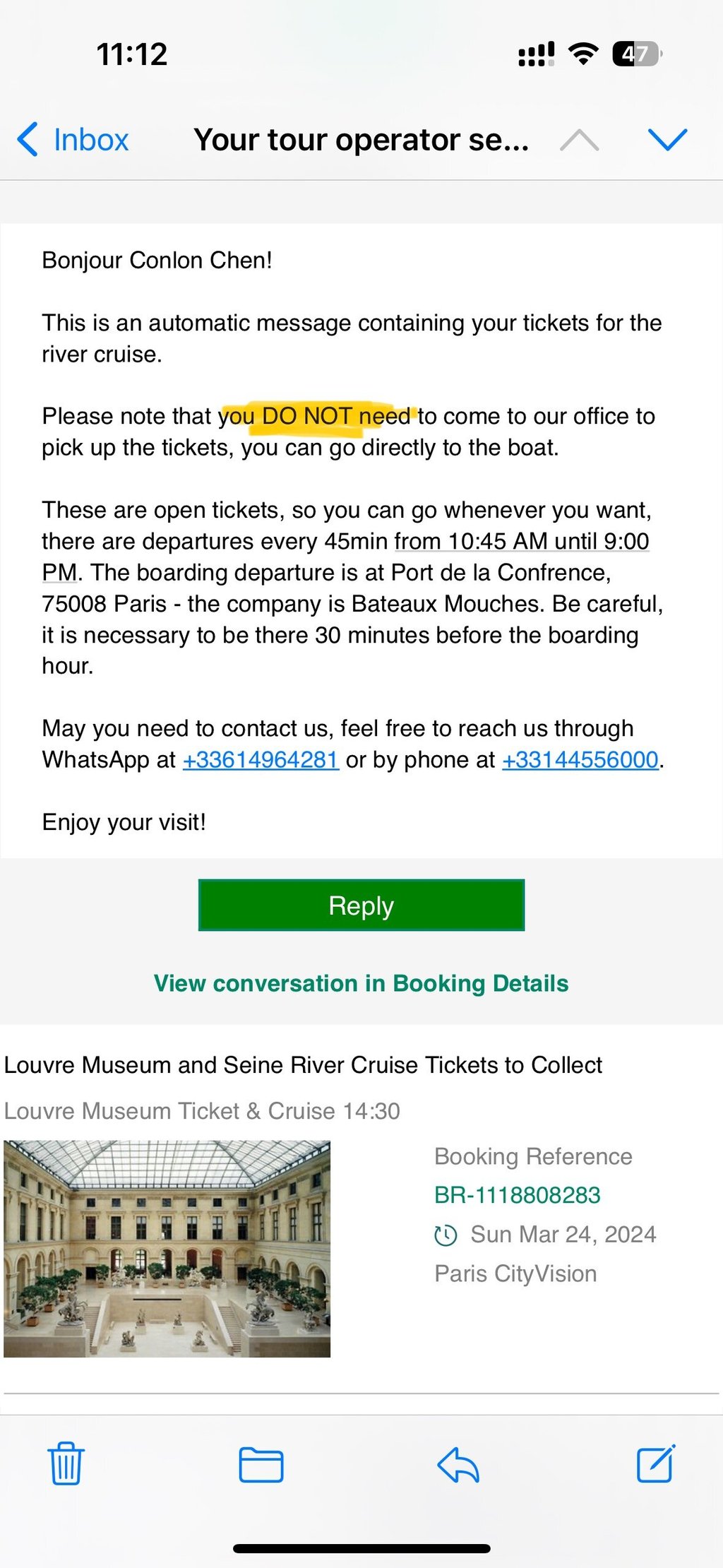The height and width of the screenshot is (1568, 723).
Task: Tap the battery indicator in status bar
Action: (x=636, y=54)
